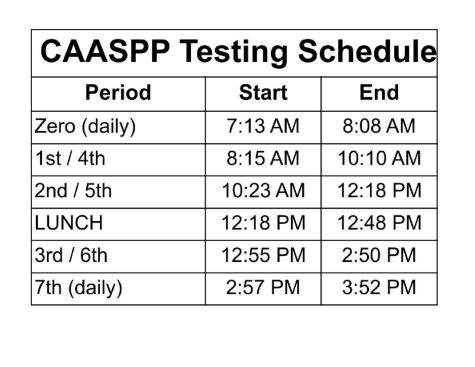Image resolution: width=475 pixels, height=367 pixels.
Task: Click the 10:23 AM start time
Action: coord(263,191)
